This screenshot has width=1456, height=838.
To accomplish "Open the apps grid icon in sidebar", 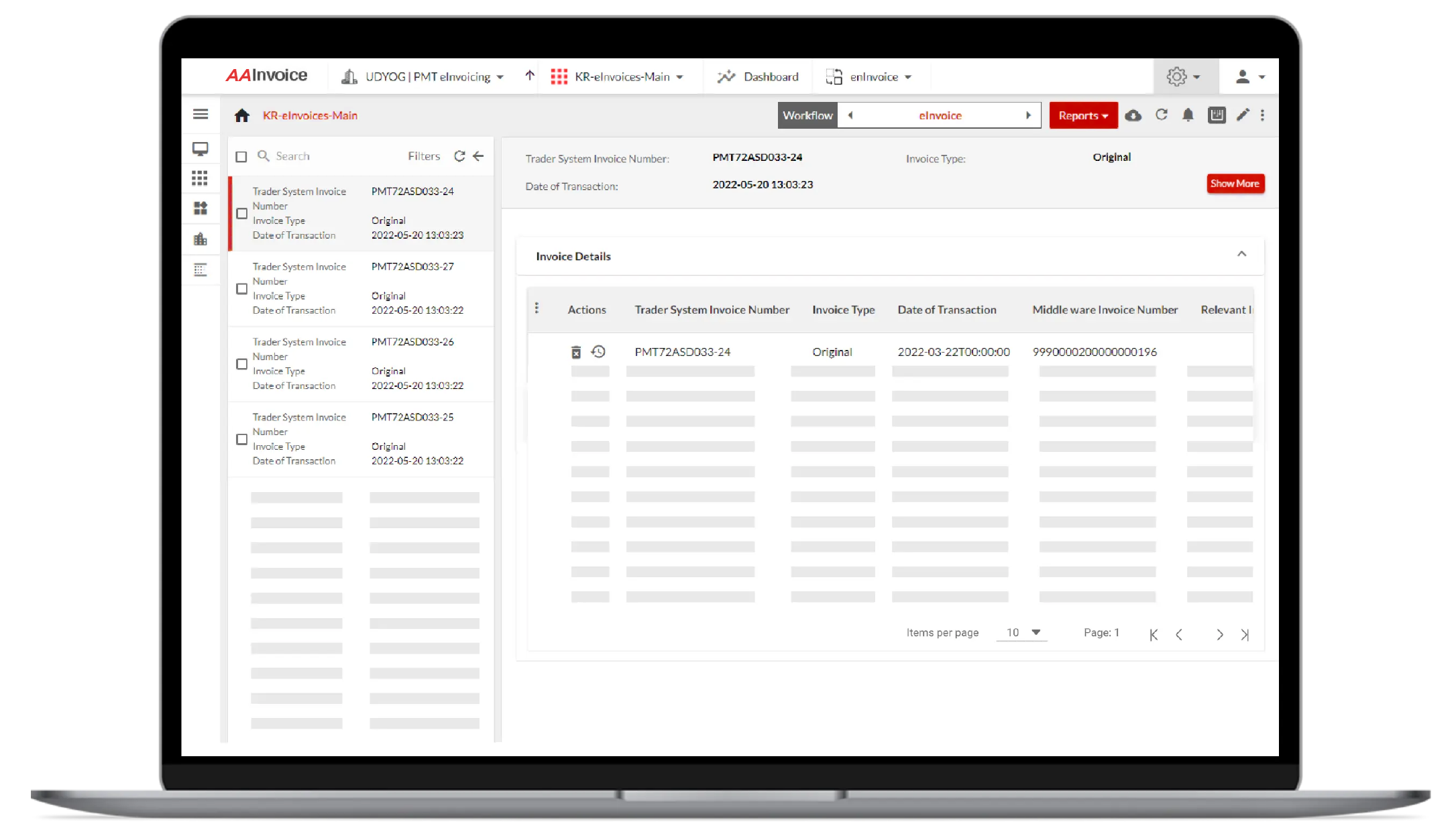I will click(200, 178).
